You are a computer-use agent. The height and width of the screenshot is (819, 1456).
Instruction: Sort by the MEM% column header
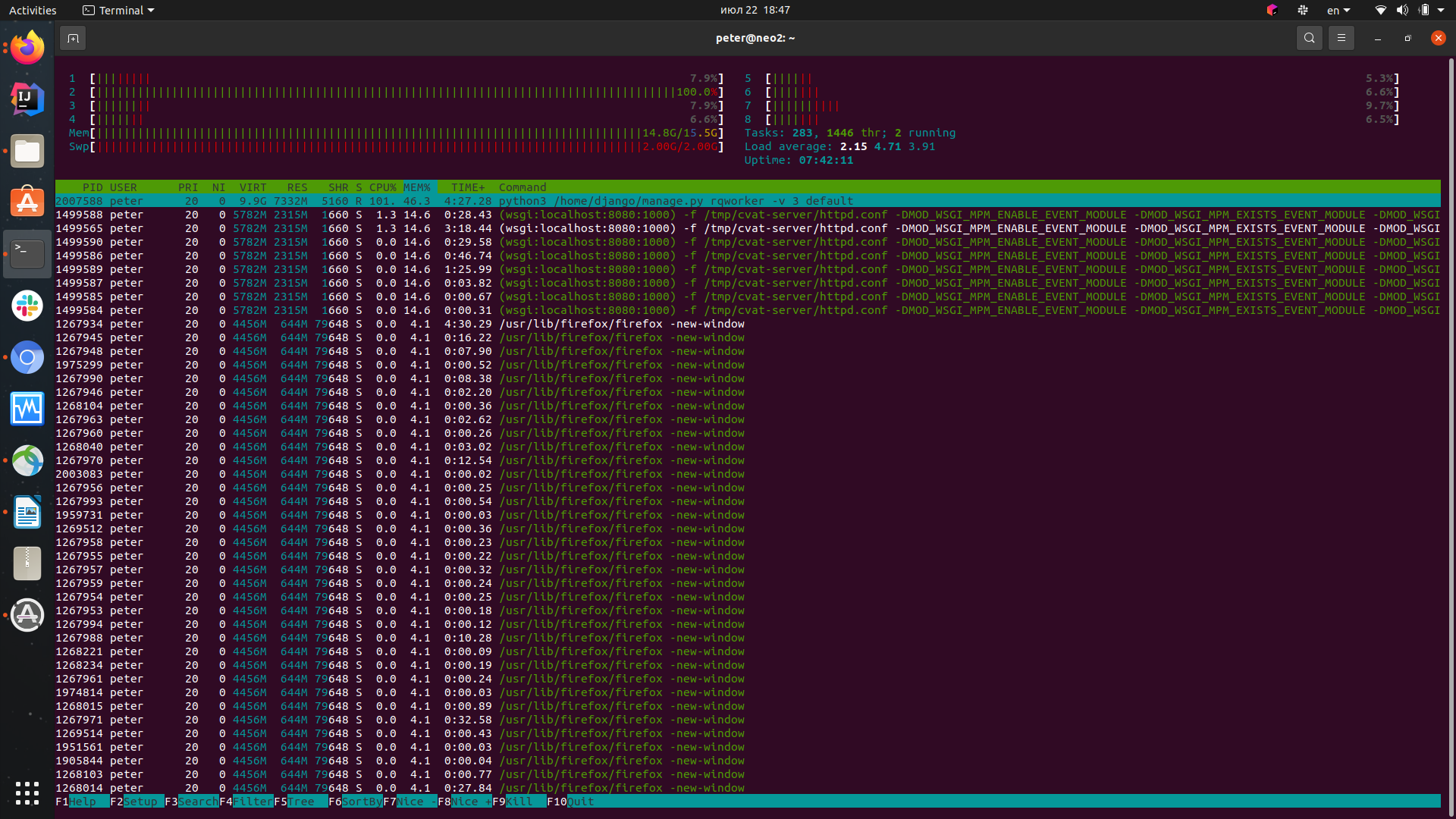(416, 187)
